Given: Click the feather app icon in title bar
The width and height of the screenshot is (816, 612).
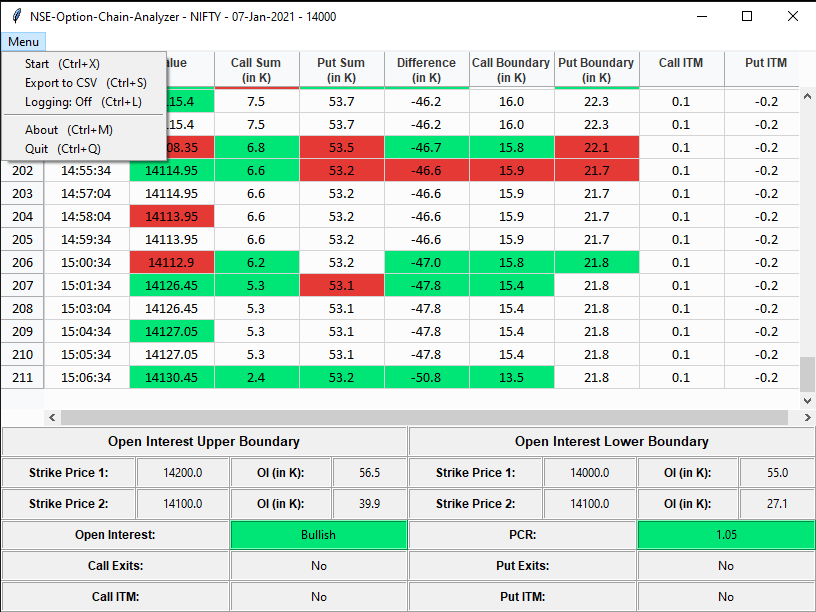Looking at the screenshot, I should pyautogui.click(x=17, y=16).
